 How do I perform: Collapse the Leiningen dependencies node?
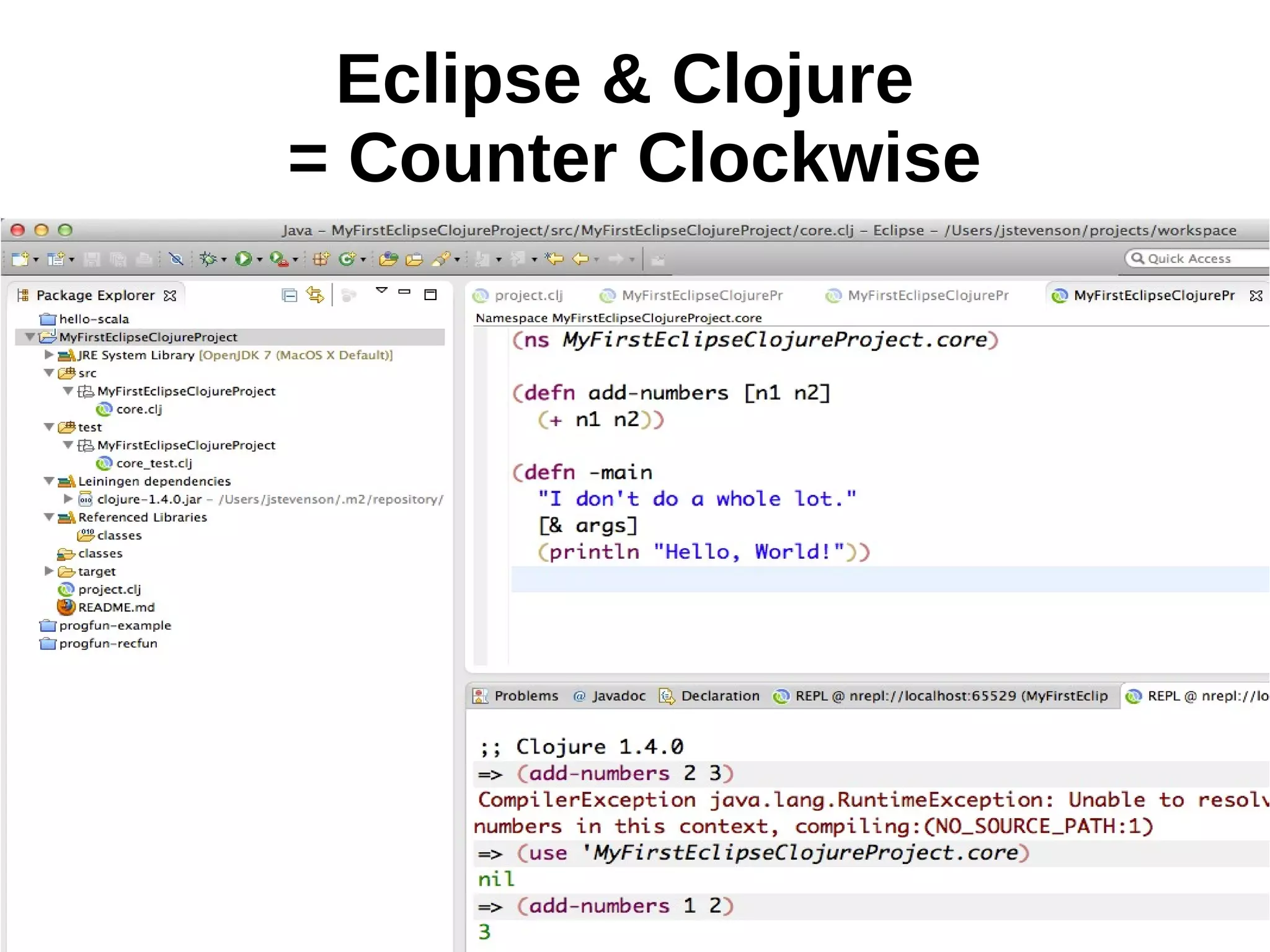tap(49, 481)
